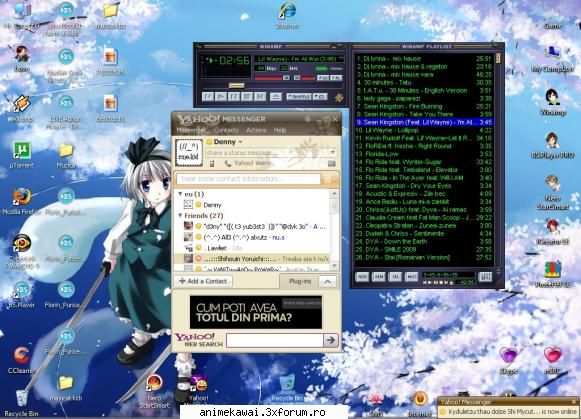Click Winamp's Play button

(x=221, y=97)
